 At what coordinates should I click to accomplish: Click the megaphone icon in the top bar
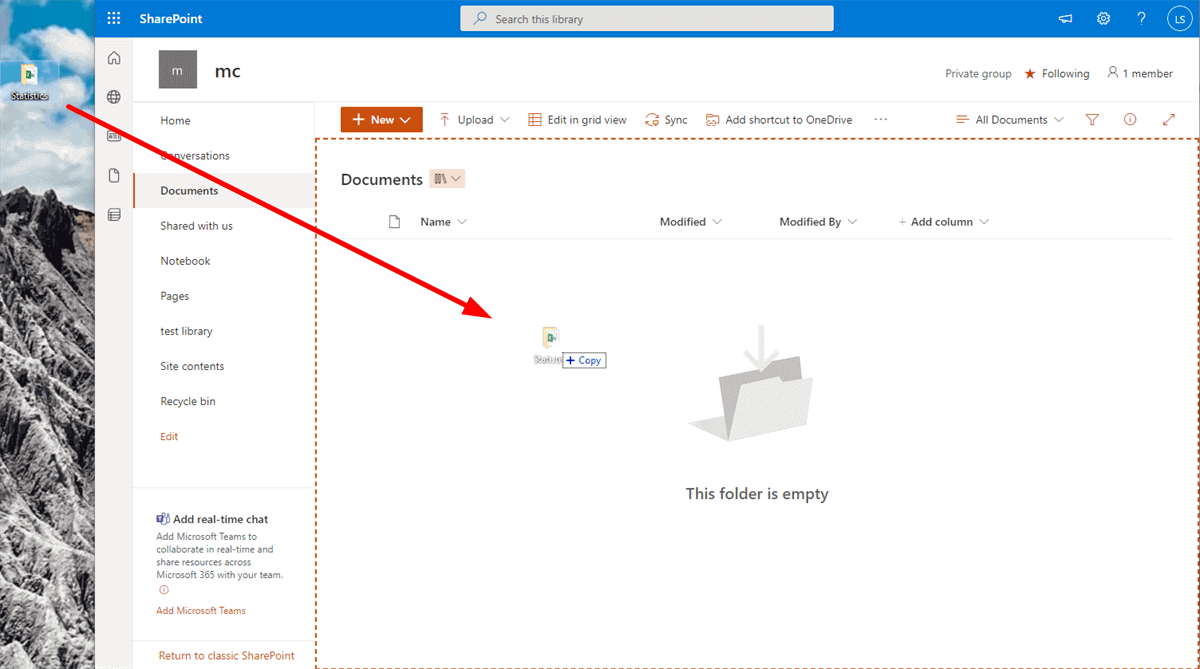pos(1064,18)
